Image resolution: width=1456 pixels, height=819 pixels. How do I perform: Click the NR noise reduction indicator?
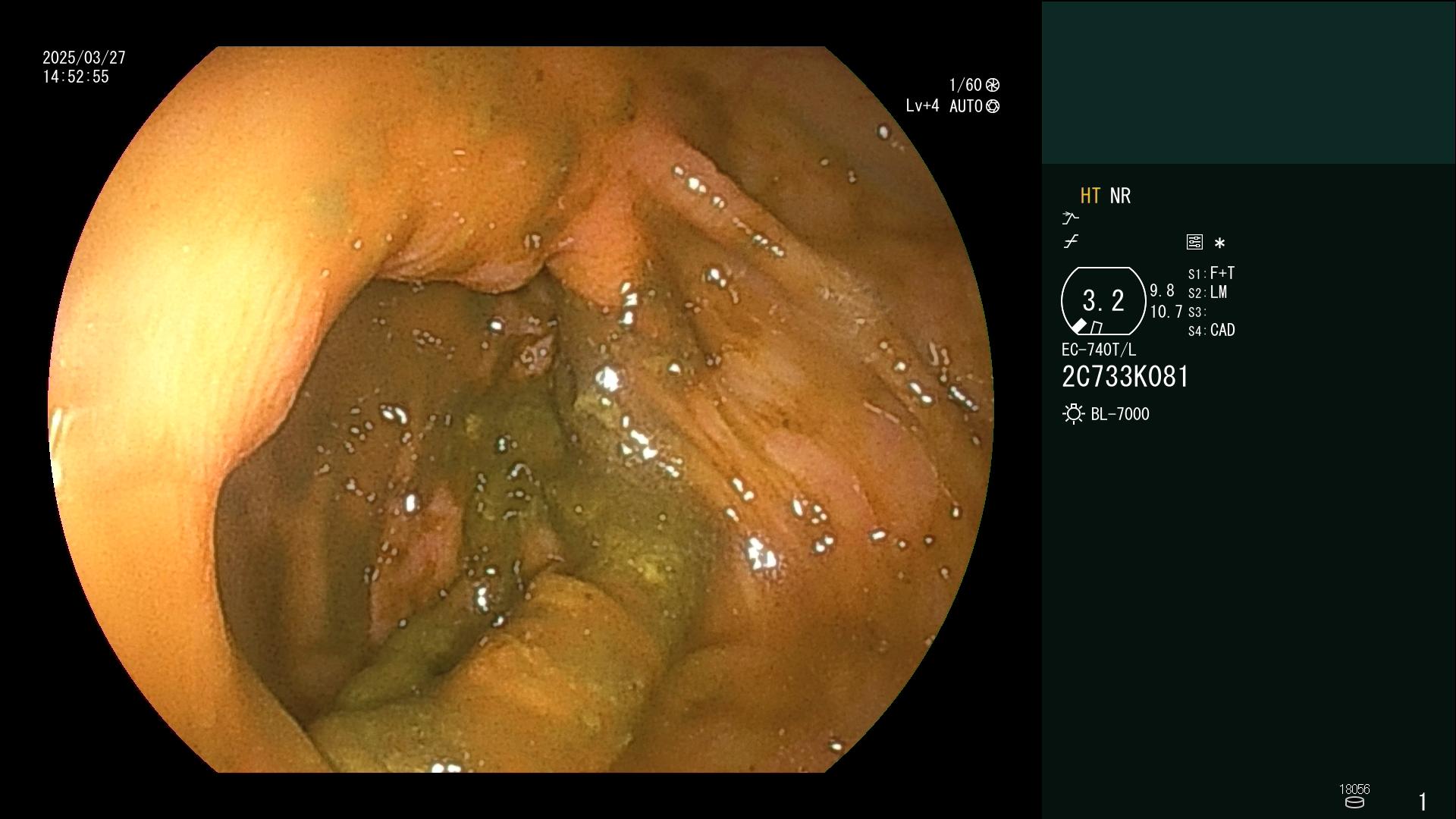click(x=1120, y=196)
